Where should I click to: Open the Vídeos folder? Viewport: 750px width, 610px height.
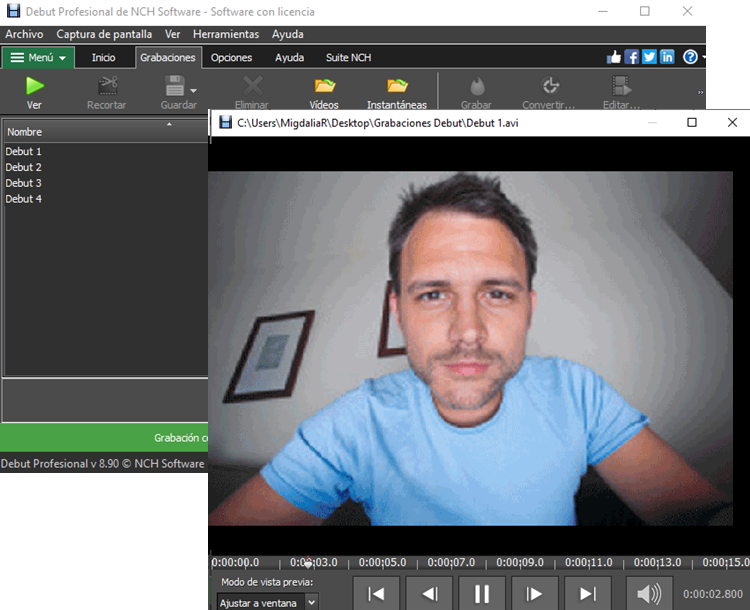click(324, 92)
